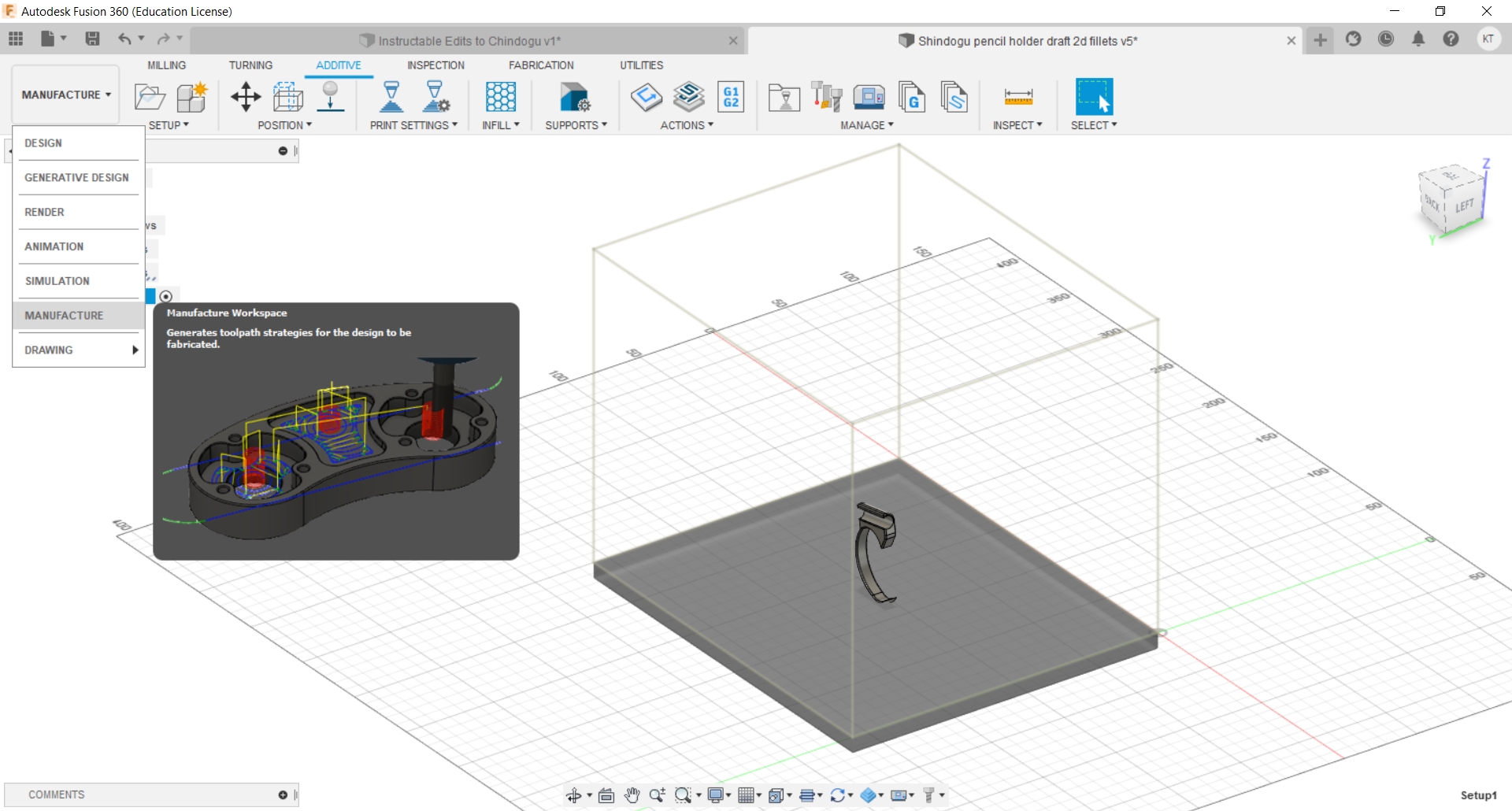Switch to the MILLING tab

click(x=166, y=65)
